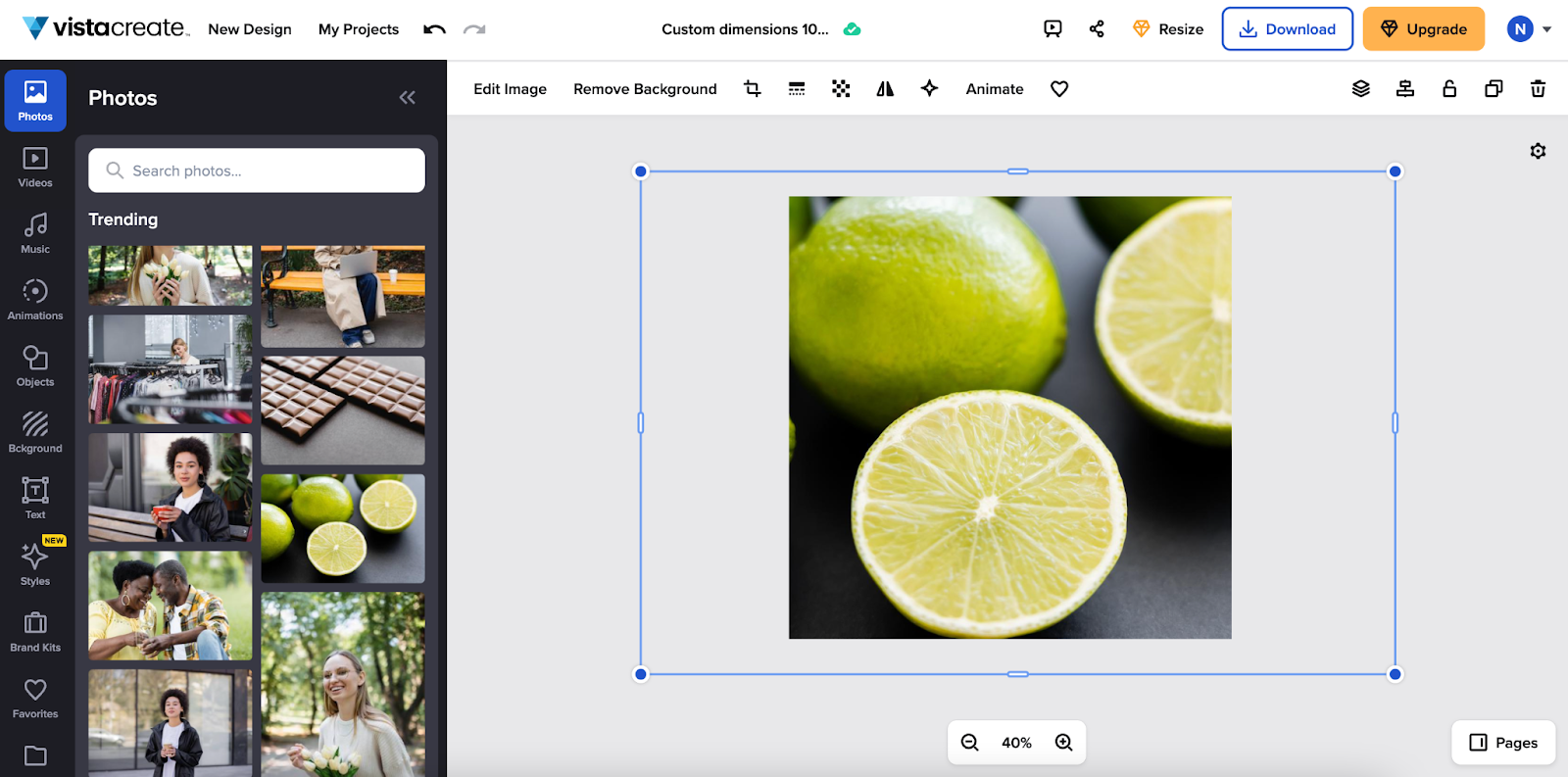The height and width of the screenshot is (777, 1568).
Task: Switch to the Videos tab
Action: 35,167
